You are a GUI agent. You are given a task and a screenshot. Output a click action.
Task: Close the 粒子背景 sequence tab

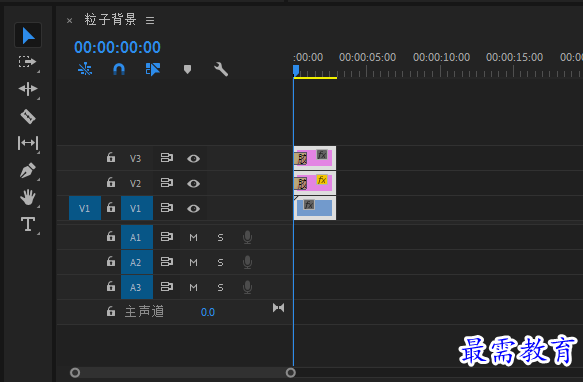(x=70, y=20)
